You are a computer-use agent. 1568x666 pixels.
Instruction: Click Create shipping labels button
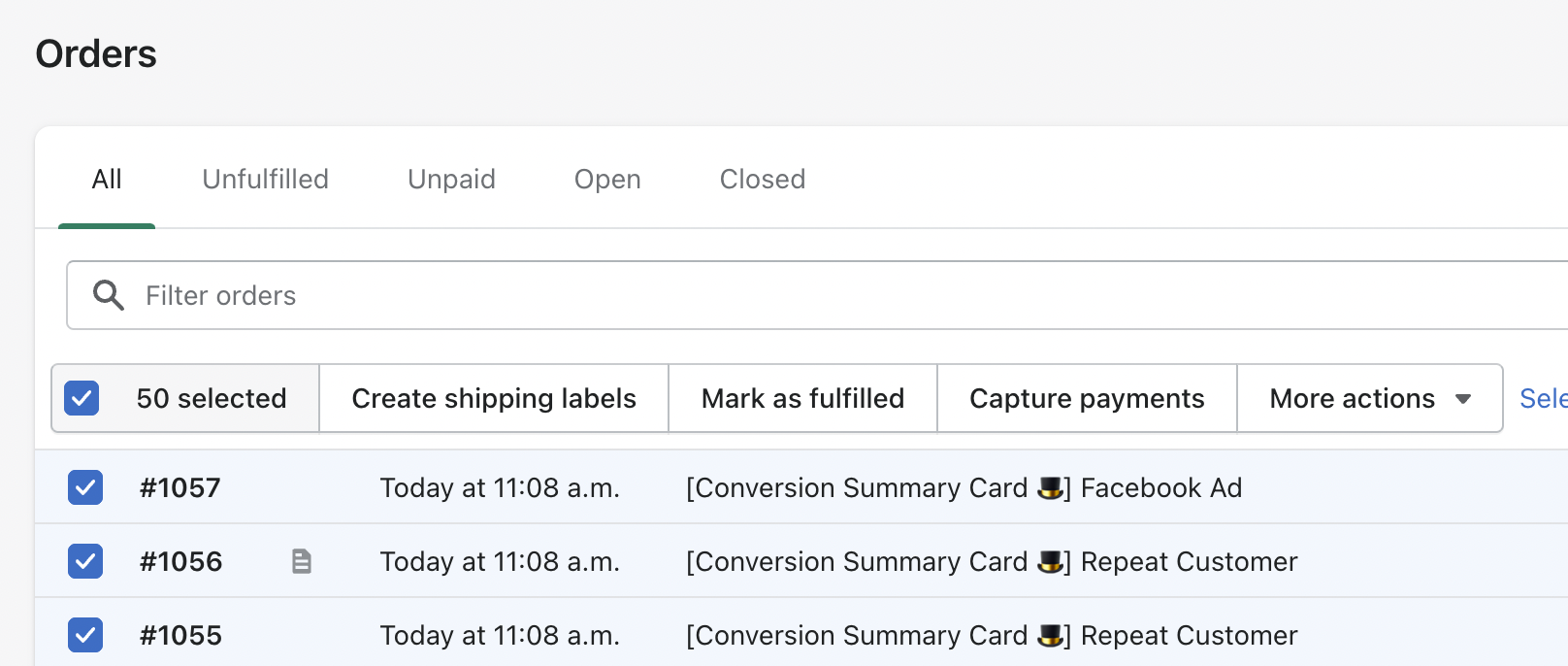(494, 398)
